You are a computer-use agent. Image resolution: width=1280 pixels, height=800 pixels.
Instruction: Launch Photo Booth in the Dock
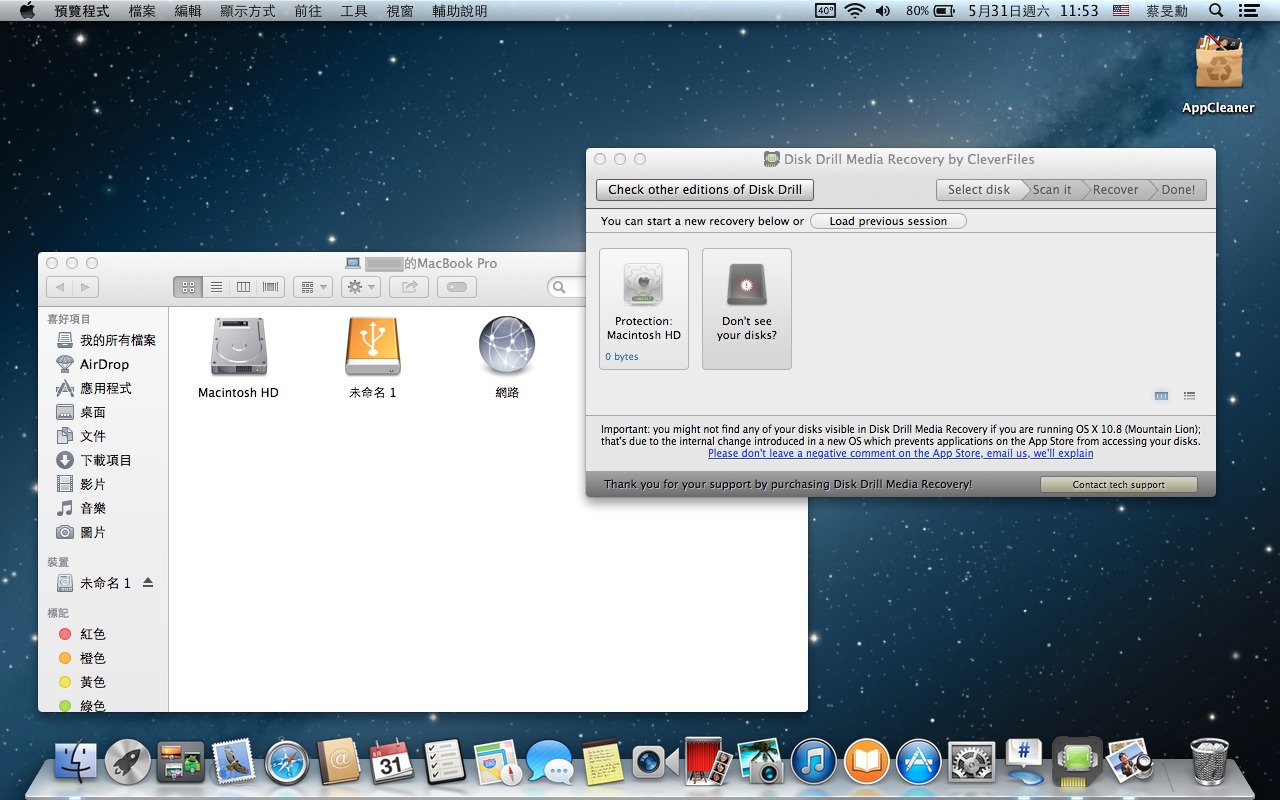tap(708, 763)
